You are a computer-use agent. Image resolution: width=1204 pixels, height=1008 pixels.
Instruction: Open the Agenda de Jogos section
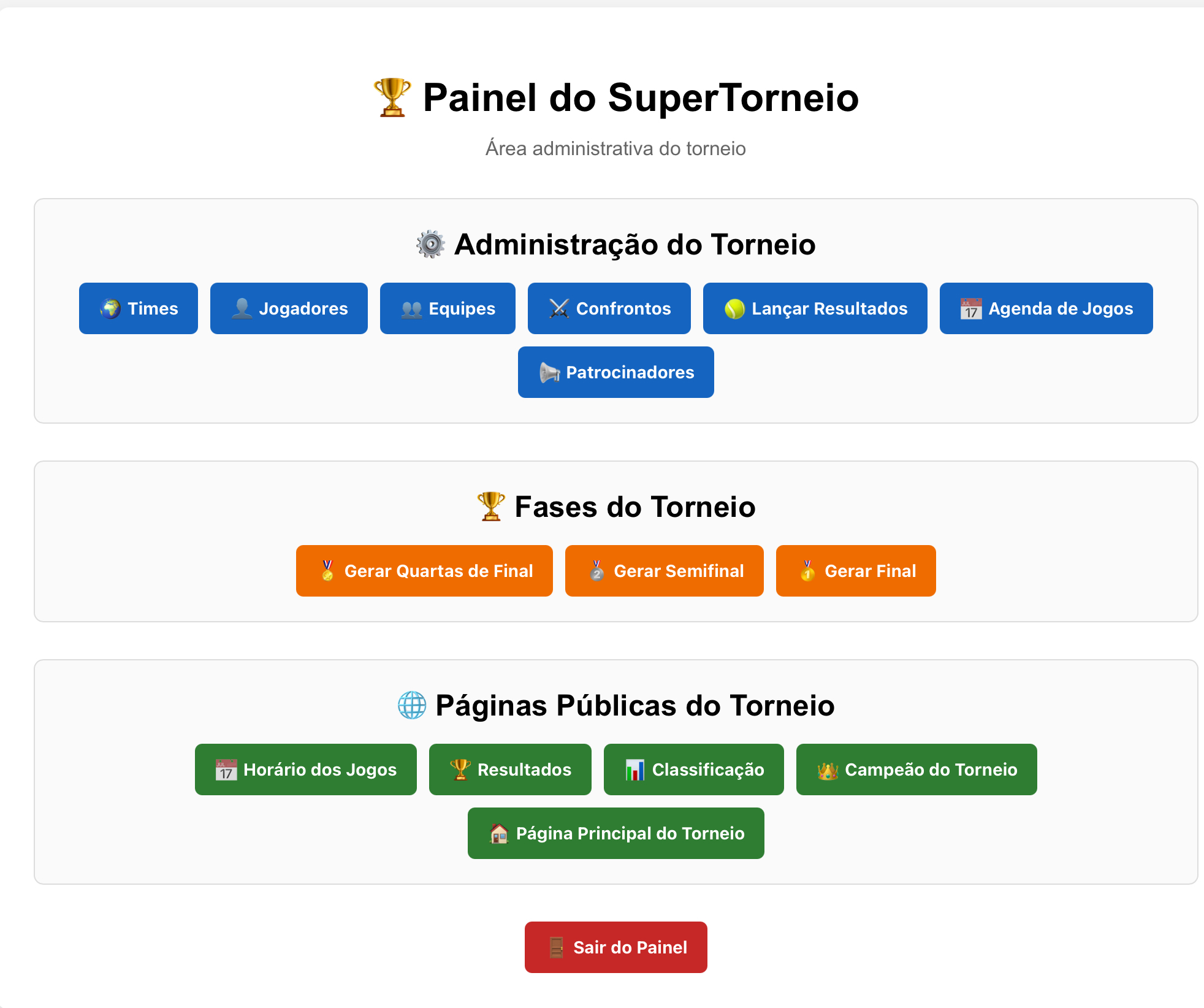pos(1046,308)
